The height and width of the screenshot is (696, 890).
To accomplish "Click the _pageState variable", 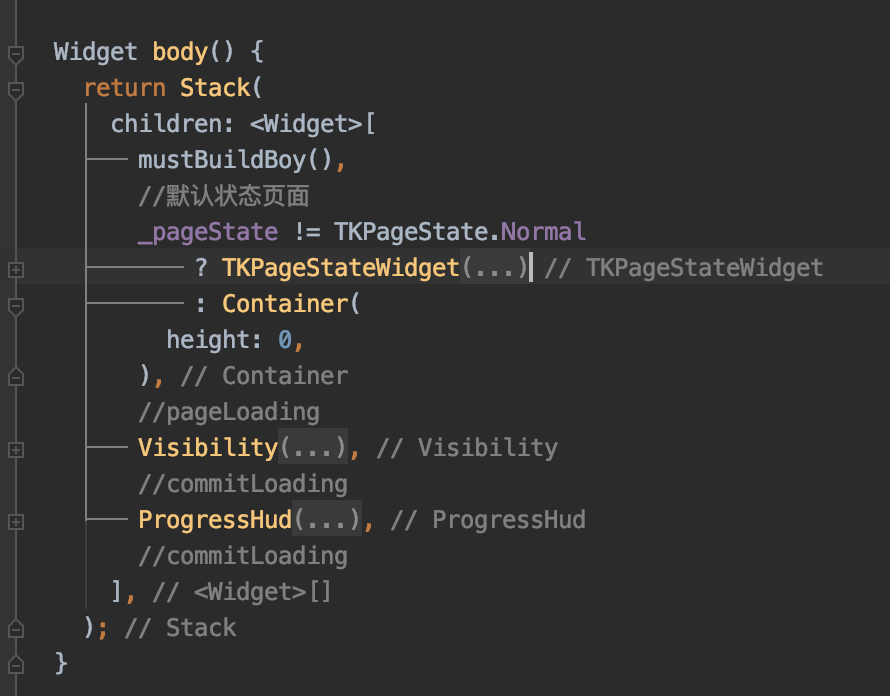I will (x=208, y=232).
